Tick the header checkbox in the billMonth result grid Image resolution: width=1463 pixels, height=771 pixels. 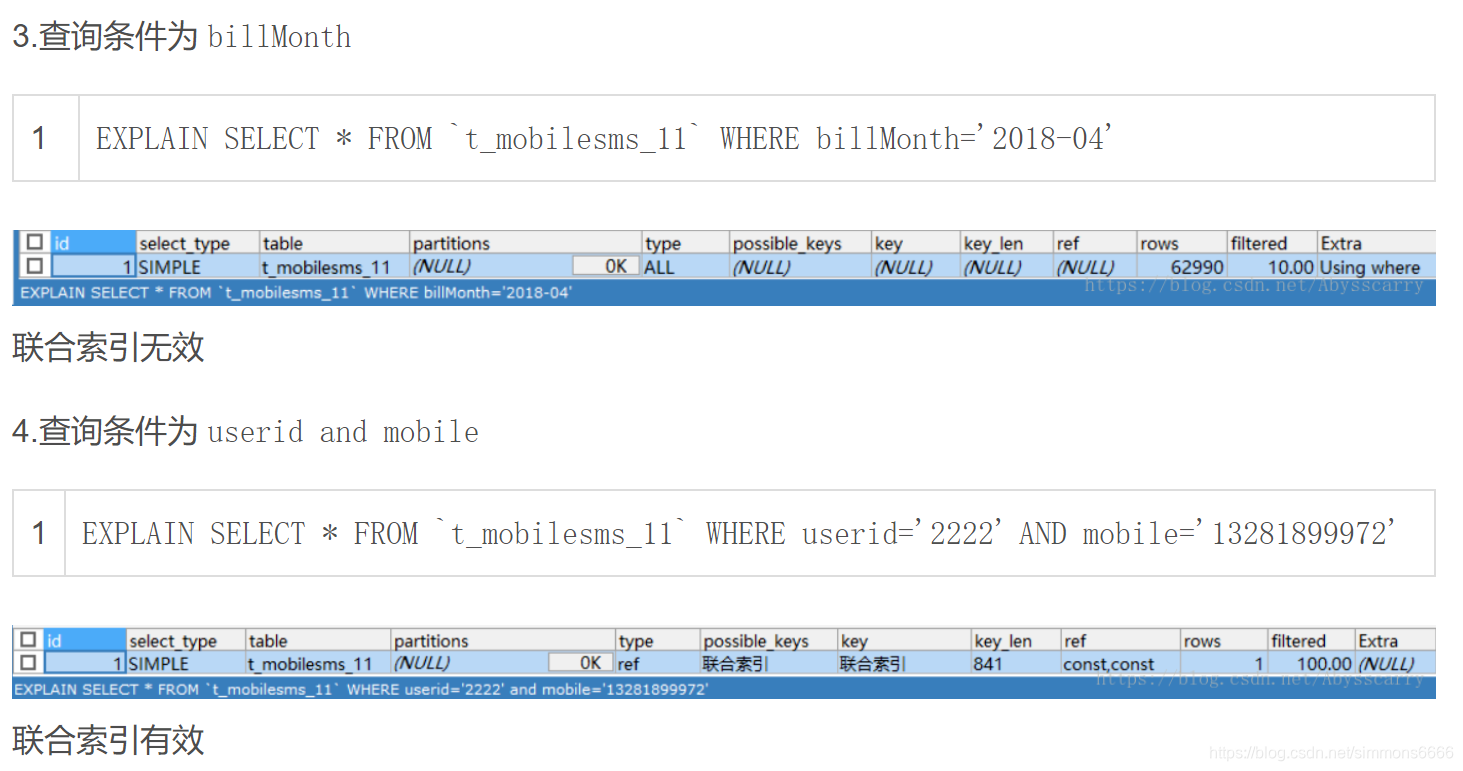[34, 242]
